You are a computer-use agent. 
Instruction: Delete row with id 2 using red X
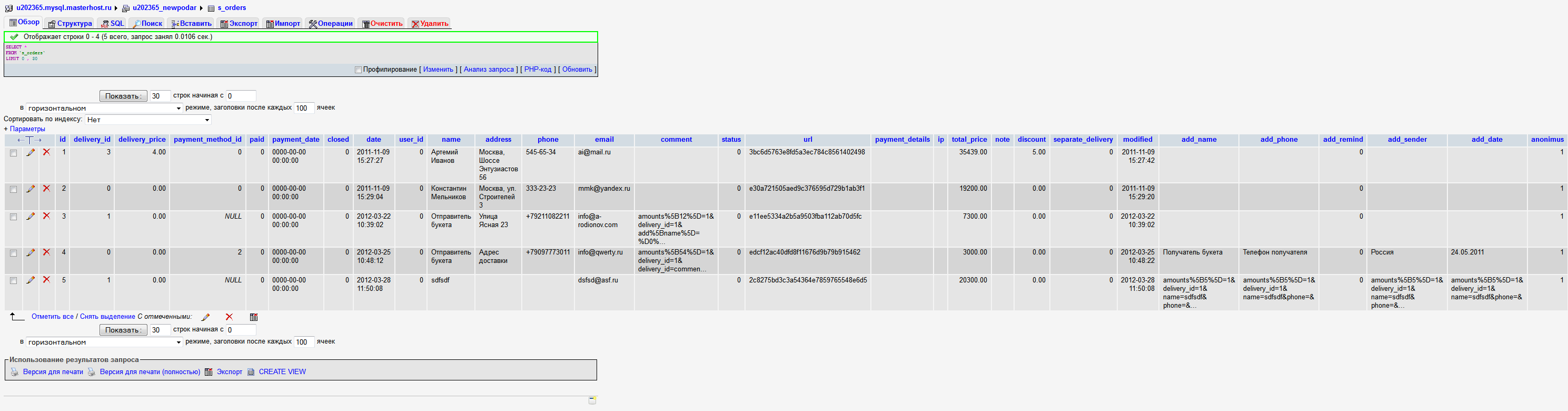tap(46, 189)
